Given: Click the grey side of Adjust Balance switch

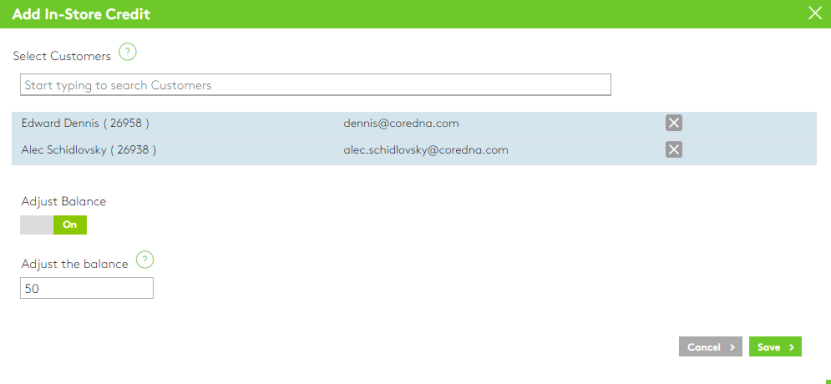Looking at the screenshot, I should [x=37, y=225].
